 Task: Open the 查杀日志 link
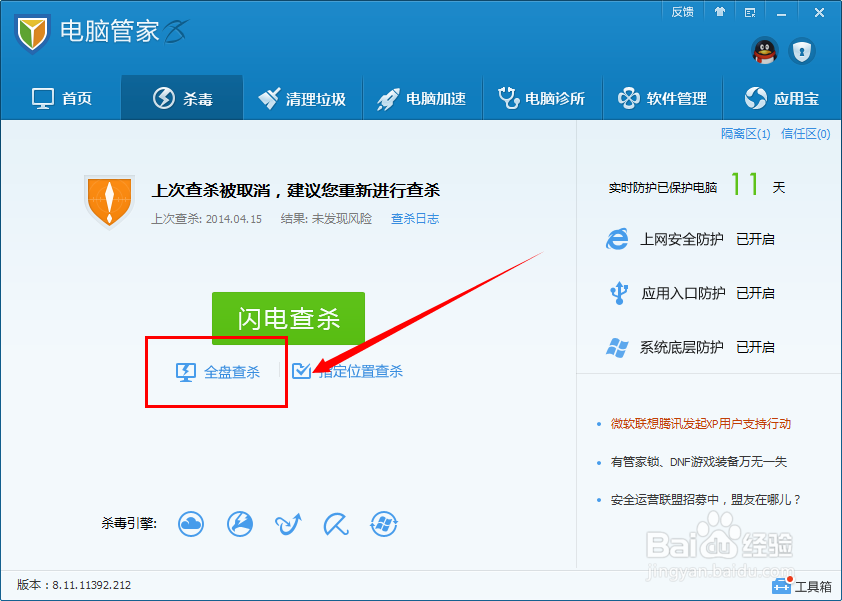pyautogui.click(x=415, y=218)
